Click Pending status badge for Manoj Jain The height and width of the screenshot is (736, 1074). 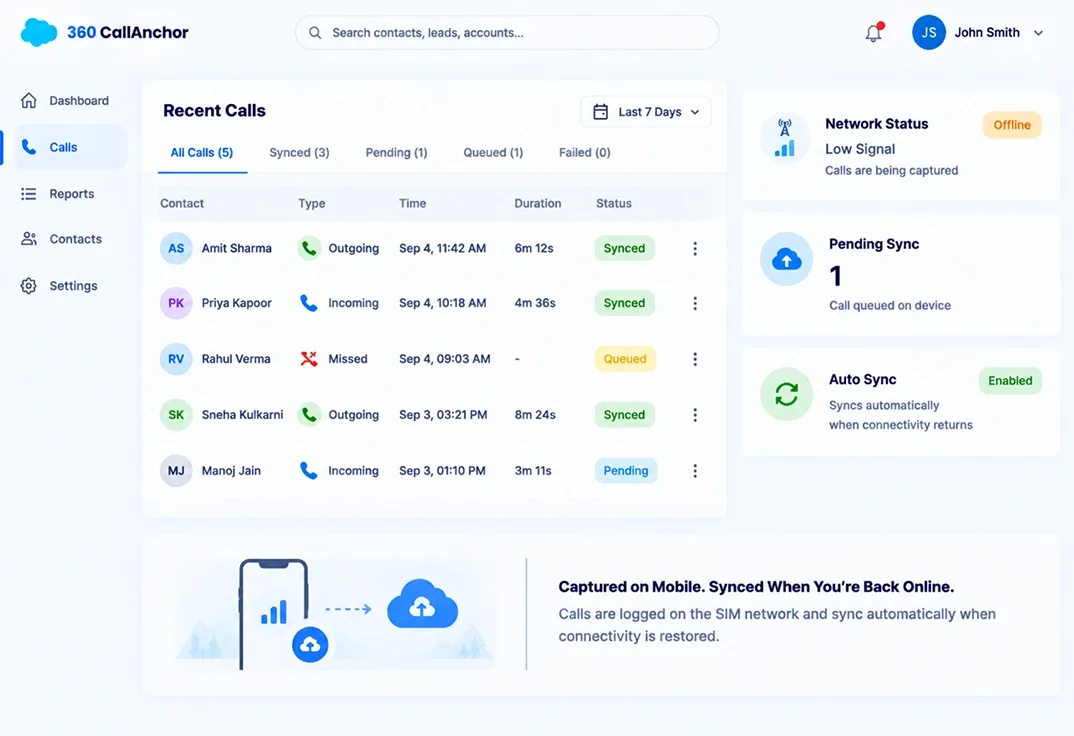click(625, 471)
